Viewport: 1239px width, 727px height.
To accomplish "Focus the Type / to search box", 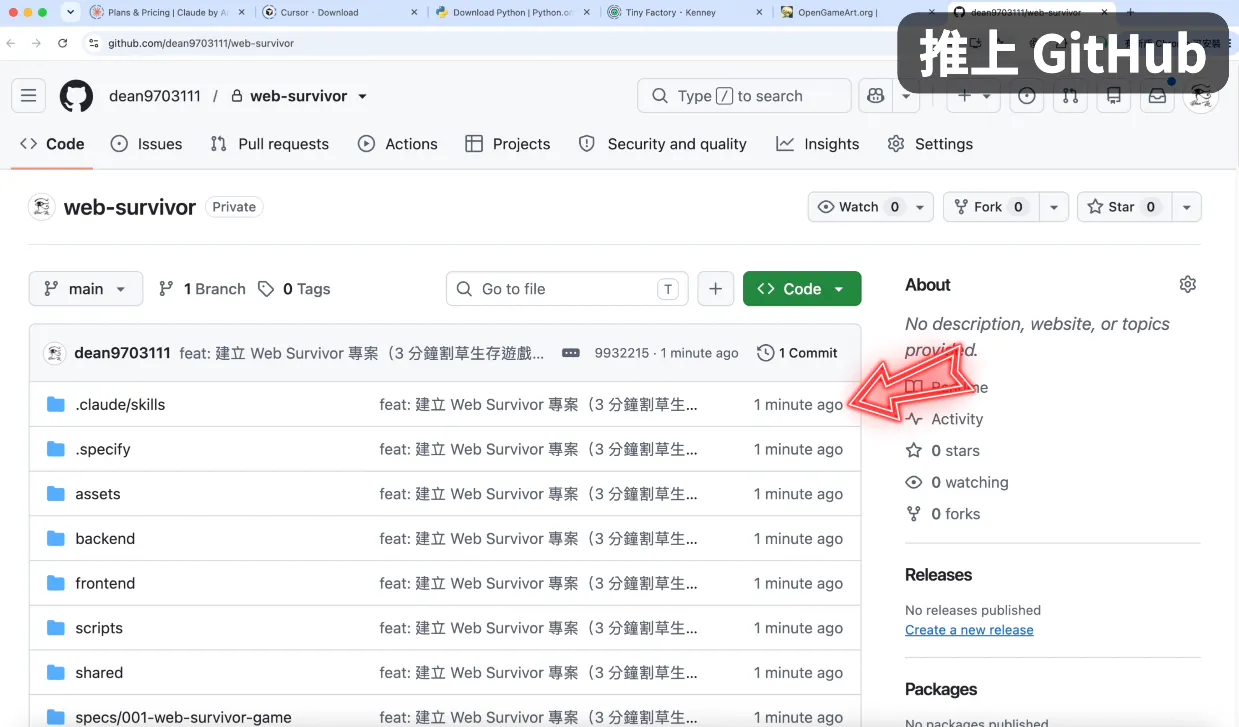I will [744, 96].
